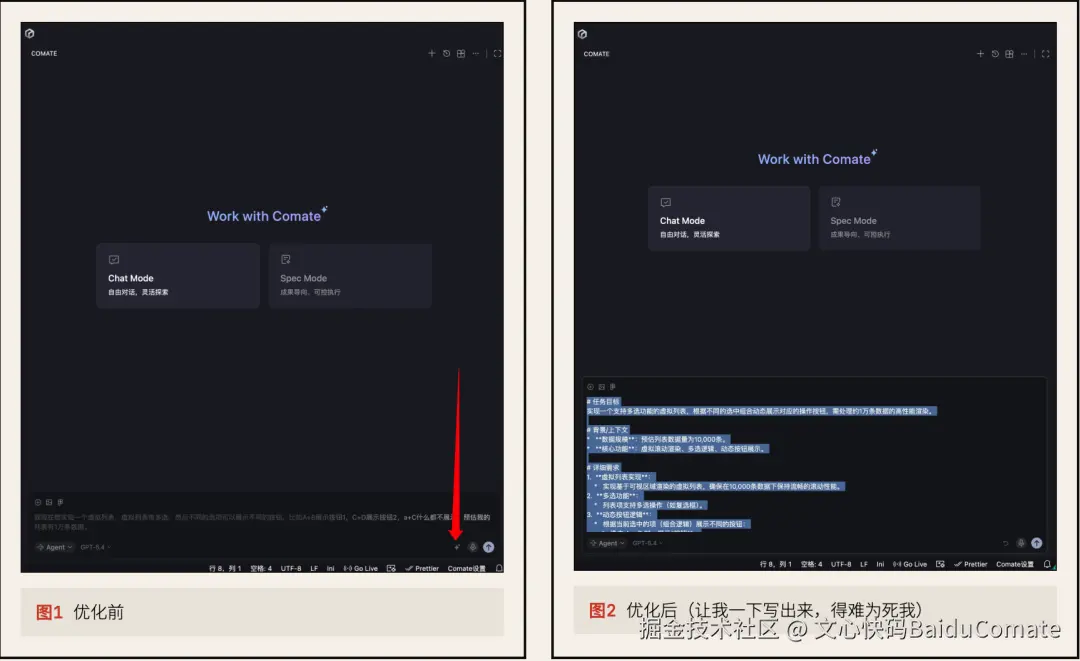Click the image attach icon above Figure 1 input
1080x661 pixels.
coord(49,502)
